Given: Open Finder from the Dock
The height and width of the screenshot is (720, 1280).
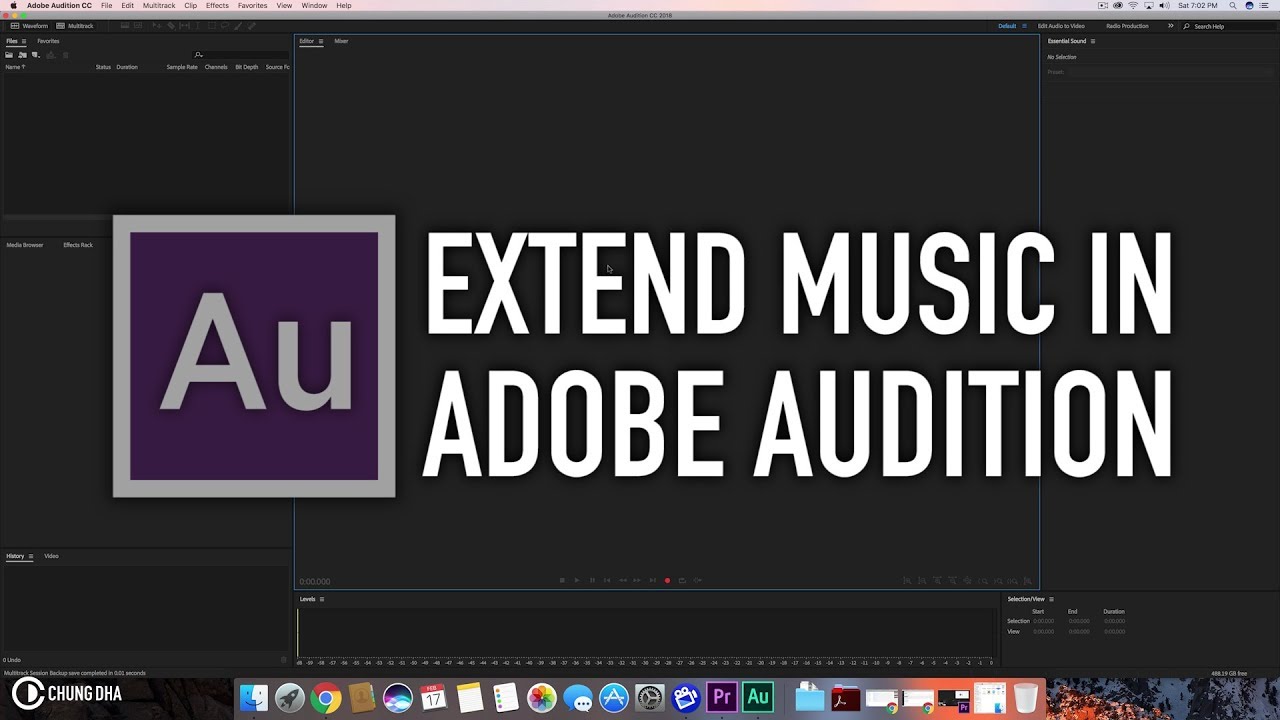Looking at the screenshot, I should (254, 697).
